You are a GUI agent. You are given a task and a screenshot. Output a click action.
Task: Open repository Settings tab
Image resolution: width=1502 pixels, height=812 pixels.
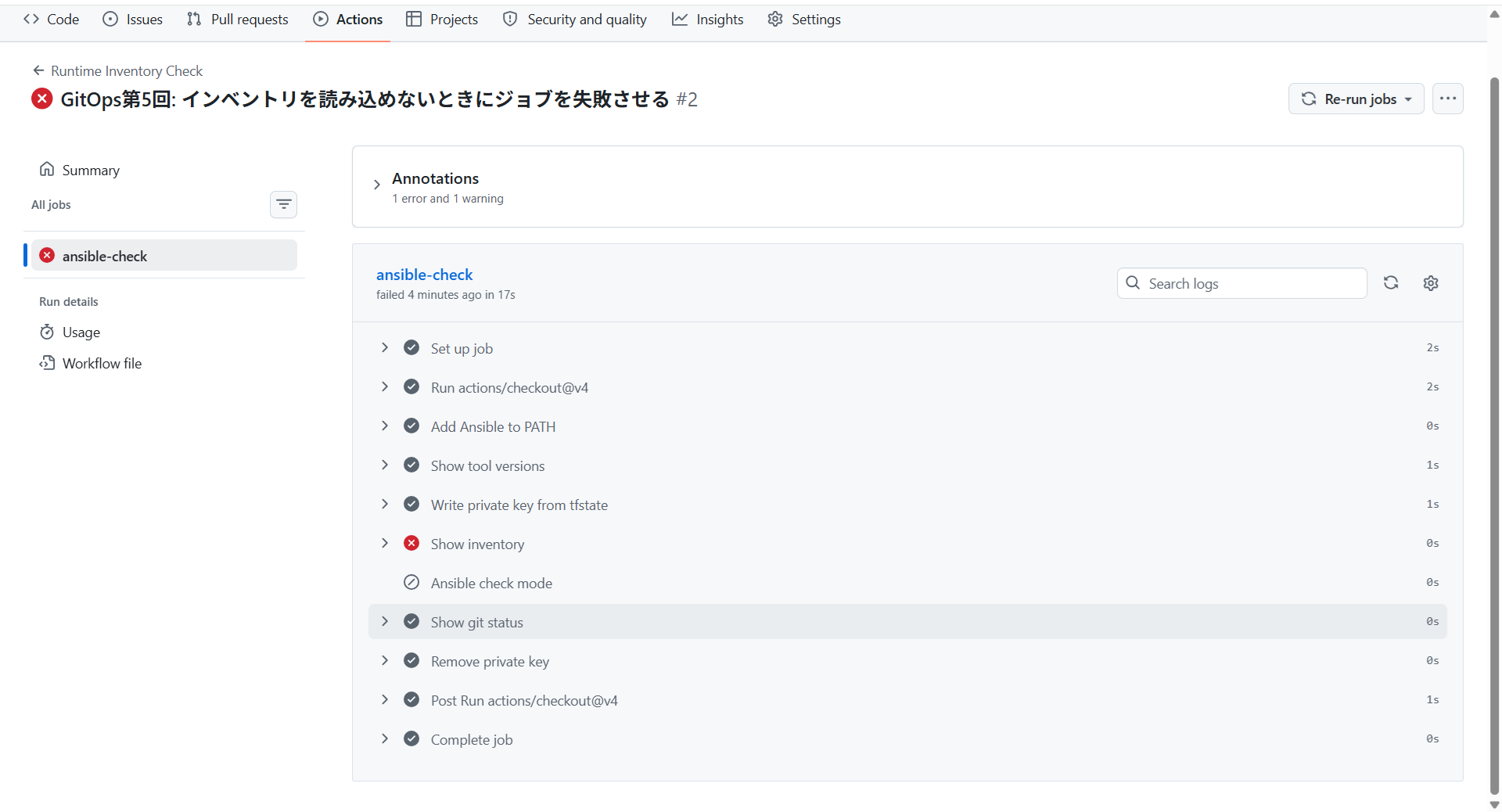point(804,20)
